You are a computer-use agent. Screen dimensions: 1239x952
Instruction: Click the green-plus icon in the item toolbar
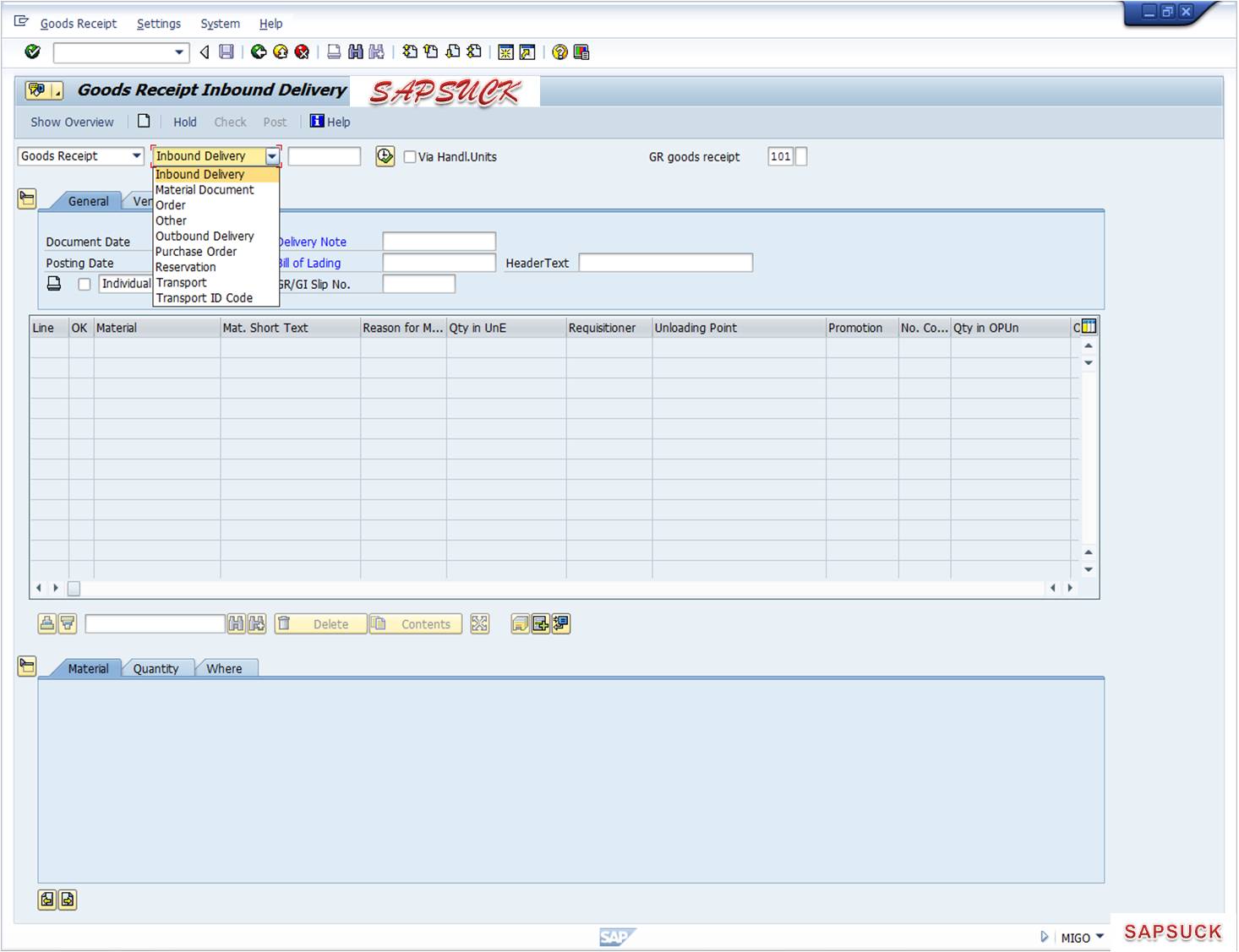point(541,624)
